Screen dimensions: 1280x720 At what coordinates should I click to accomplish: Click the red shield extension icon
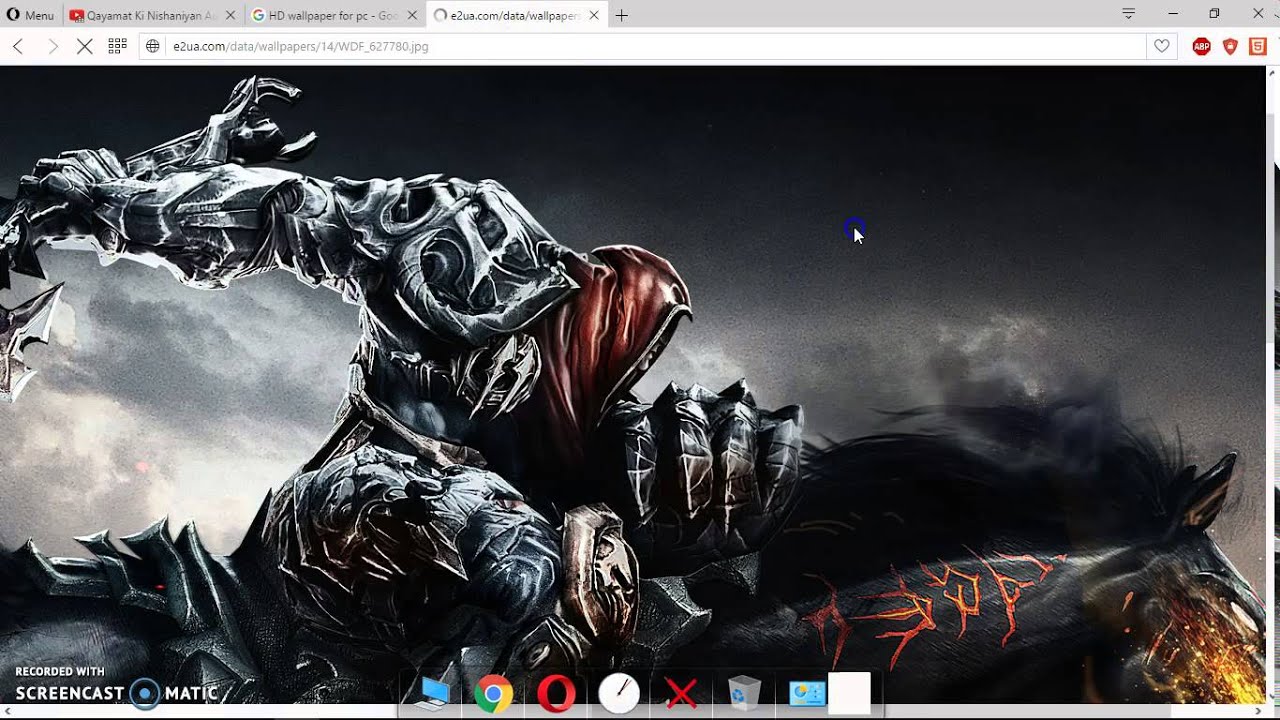[1230, 46]
